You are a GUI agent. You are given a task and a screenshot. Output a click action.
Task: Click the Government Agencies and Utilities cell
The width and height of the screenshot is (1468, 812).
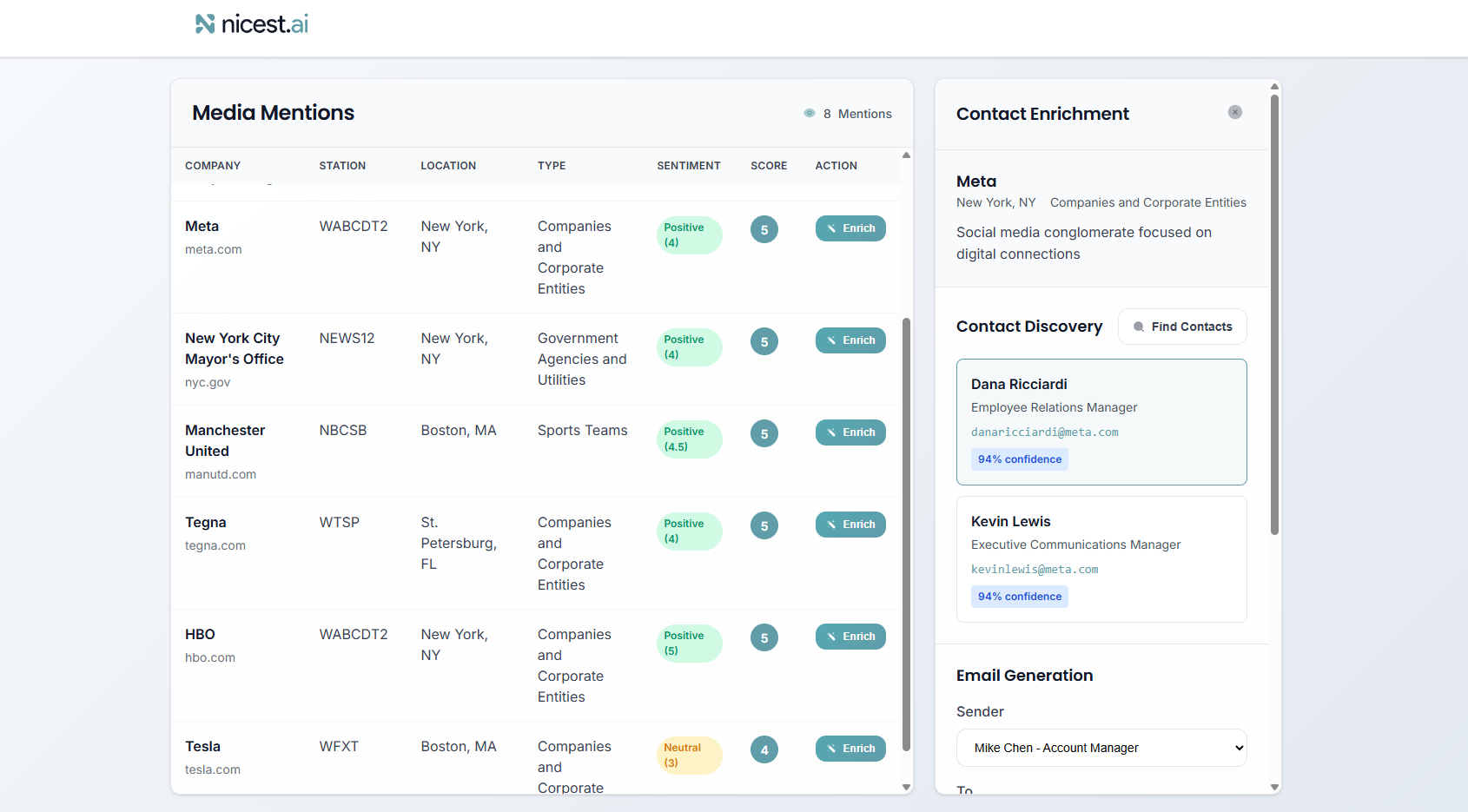582,359
